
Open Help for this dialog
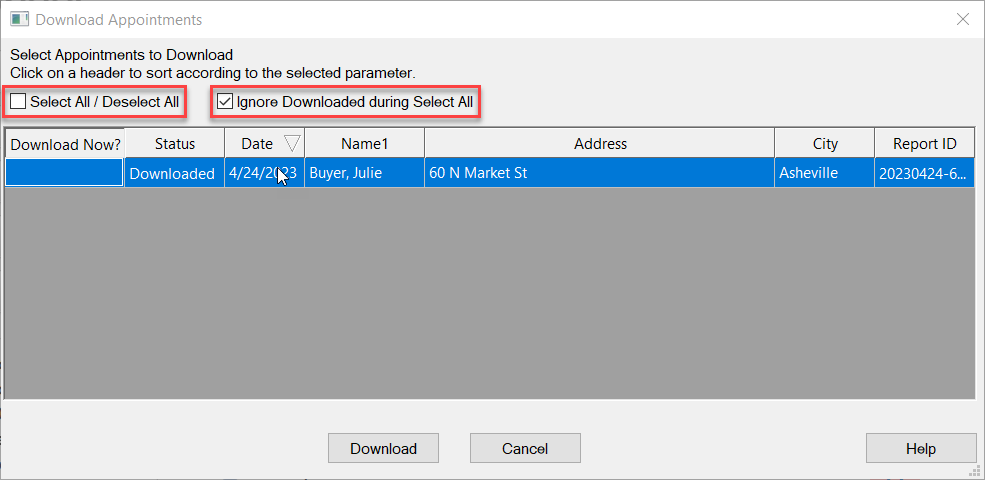coord(921,449)
